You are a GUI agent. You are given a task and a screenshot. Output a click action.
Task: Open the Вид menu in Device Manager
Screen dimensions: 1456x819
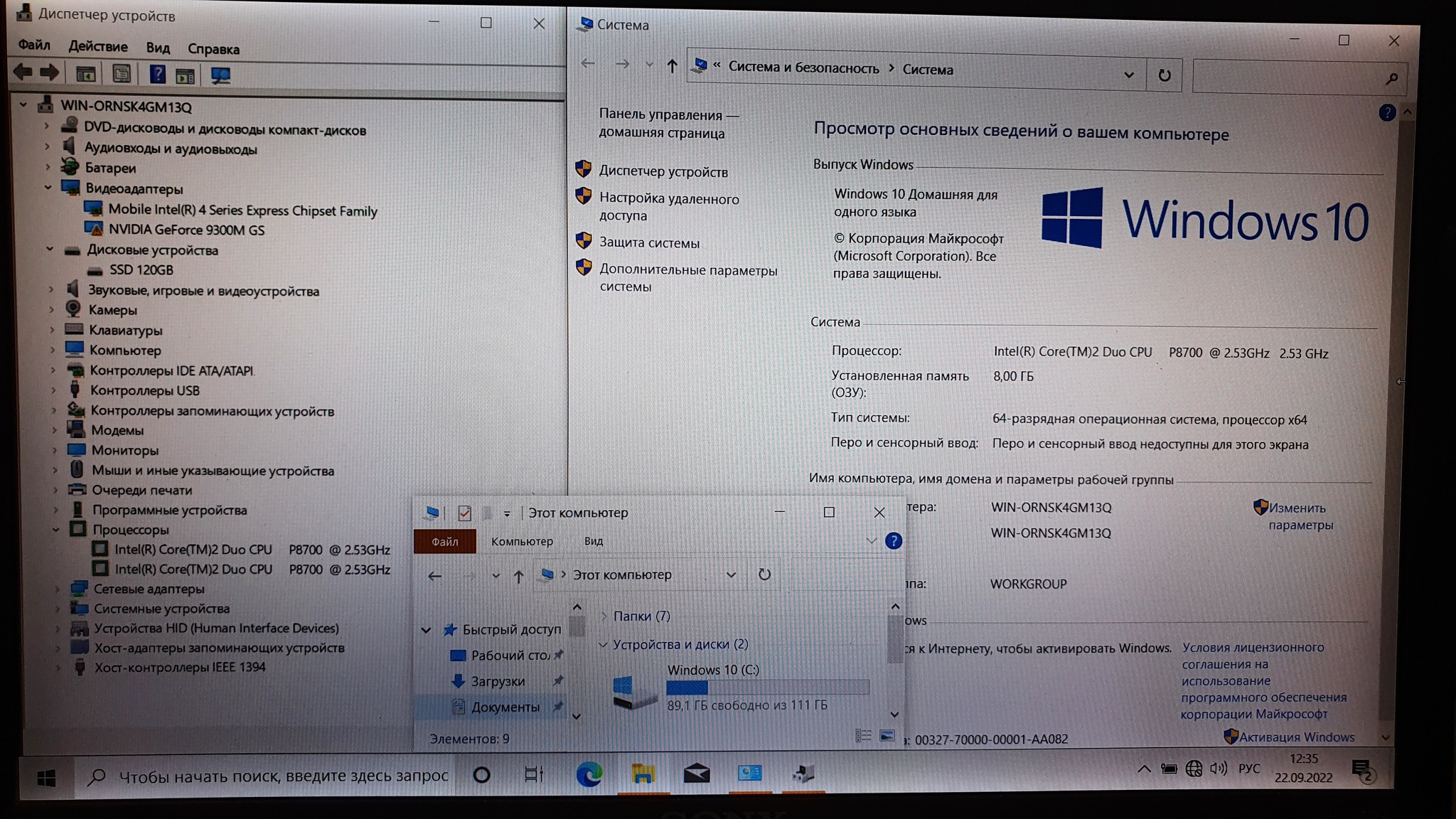pos(158,48)
